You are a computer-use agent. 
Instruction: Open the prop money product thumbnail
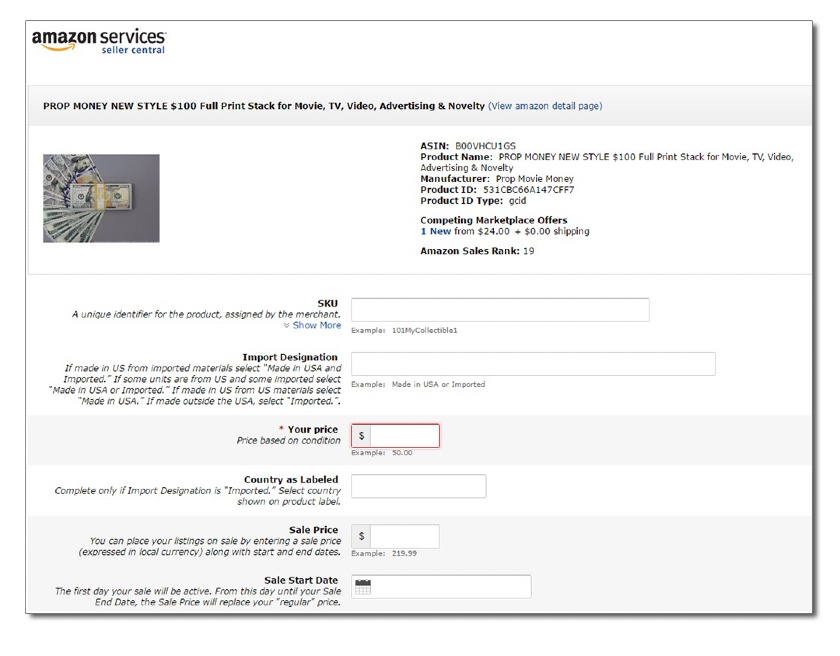101,198
